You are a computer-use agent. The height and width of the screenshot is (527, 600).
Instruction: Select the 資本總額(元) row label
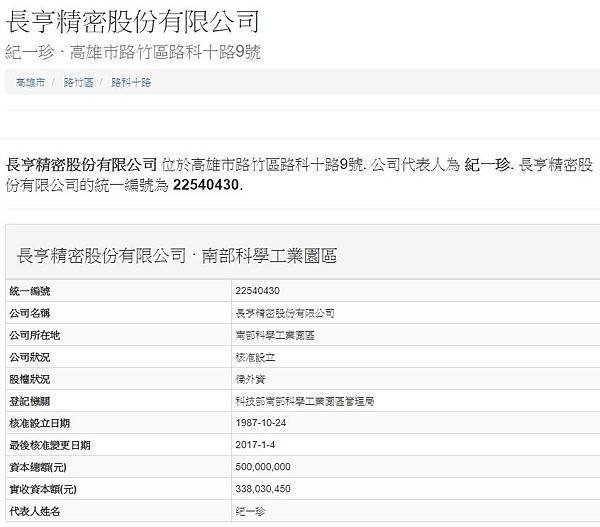coord(38,467)
